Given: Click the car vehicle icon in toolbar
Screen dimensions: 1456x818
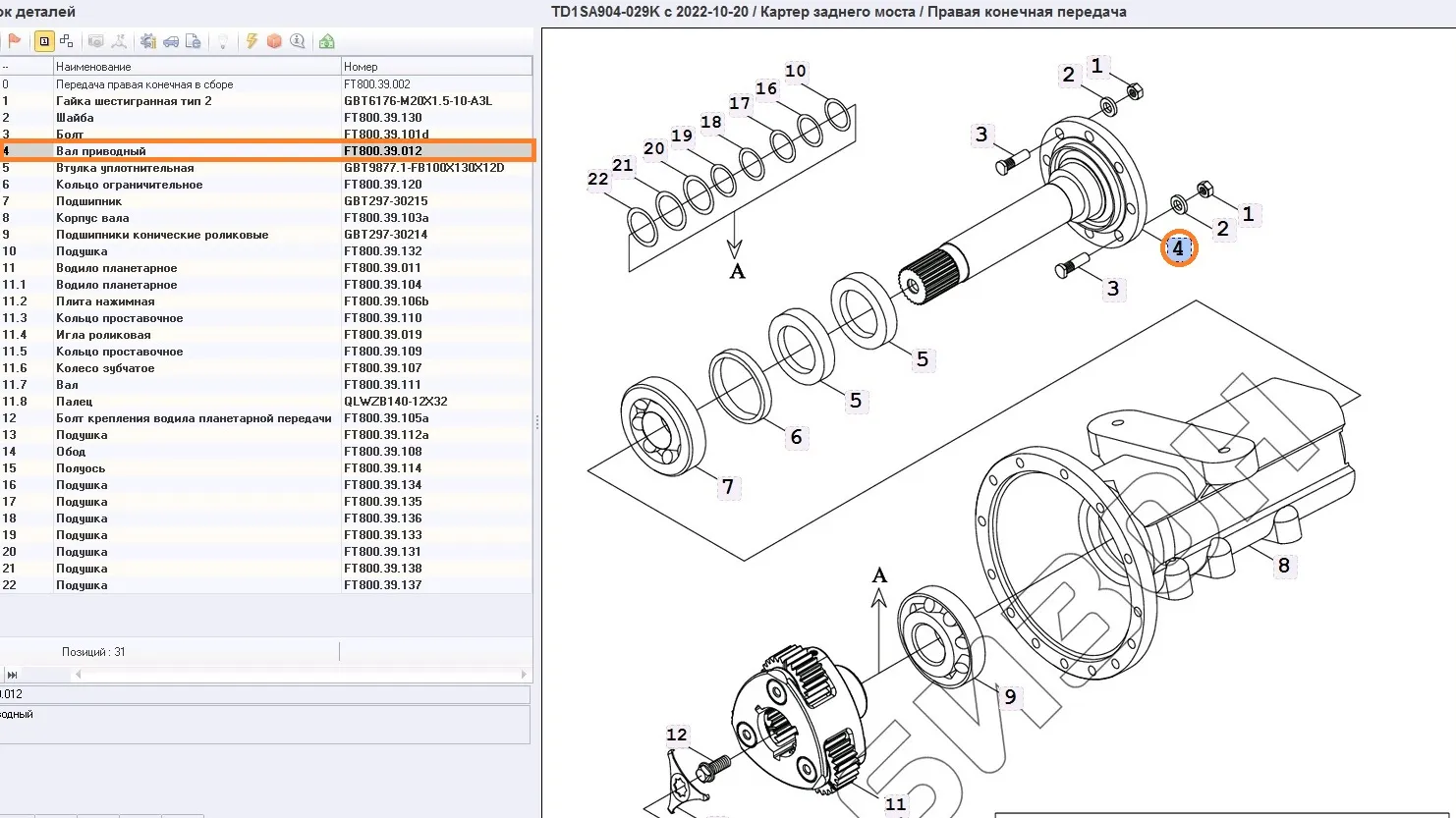Looking at the screenshot, I should (x=171, y=41).
